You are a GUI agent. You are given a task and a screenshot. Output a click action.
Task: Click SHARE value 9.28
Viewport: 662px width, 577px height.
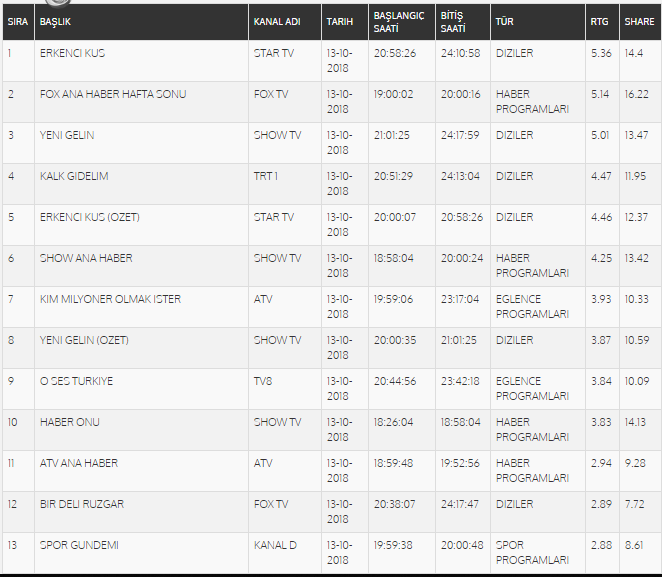coord(635,463)
